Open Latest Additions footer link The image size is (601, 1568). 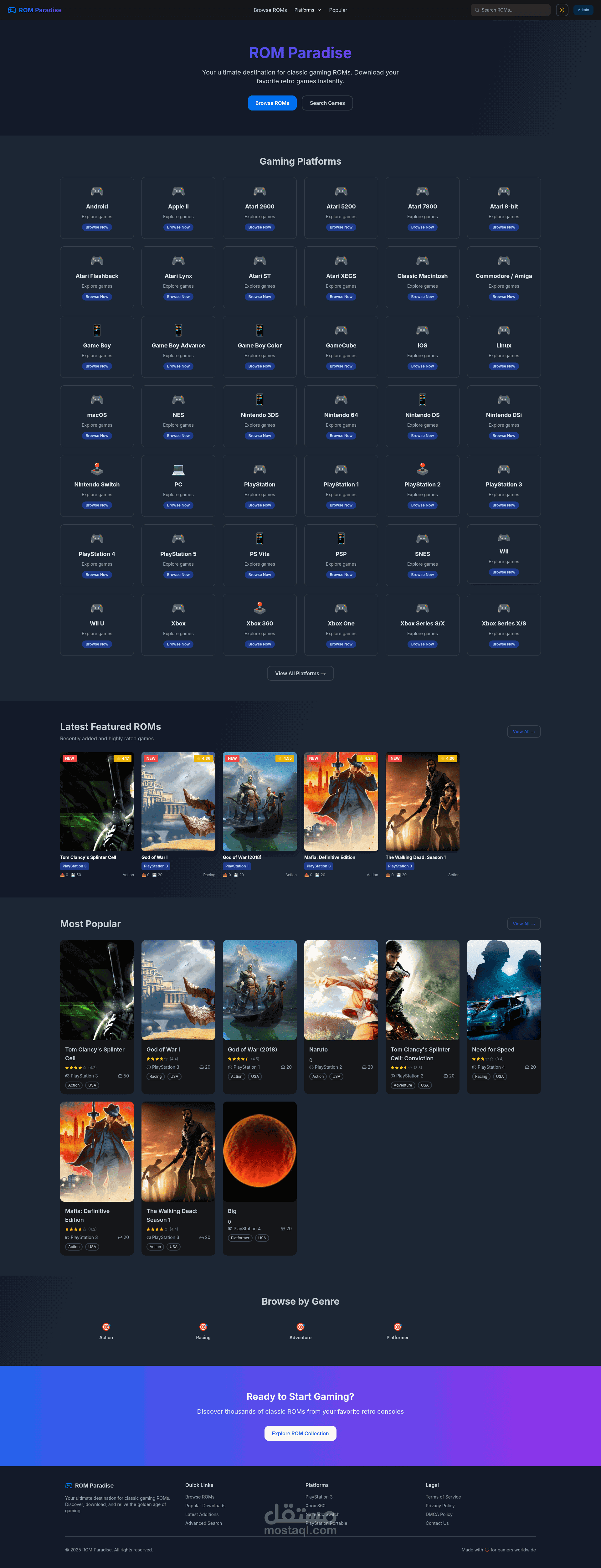pyautogui.click(x=202, y=1515)
